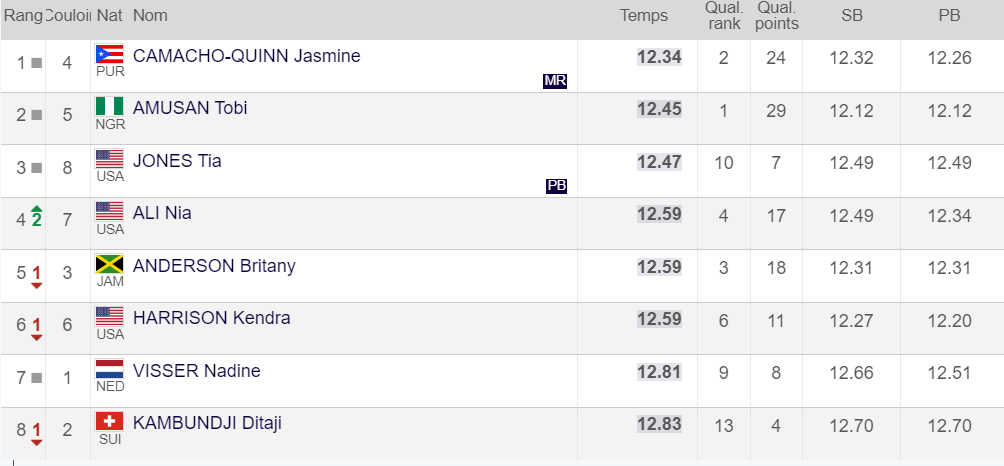Click the highlighted 12.34 winning time

click(659, 57)
